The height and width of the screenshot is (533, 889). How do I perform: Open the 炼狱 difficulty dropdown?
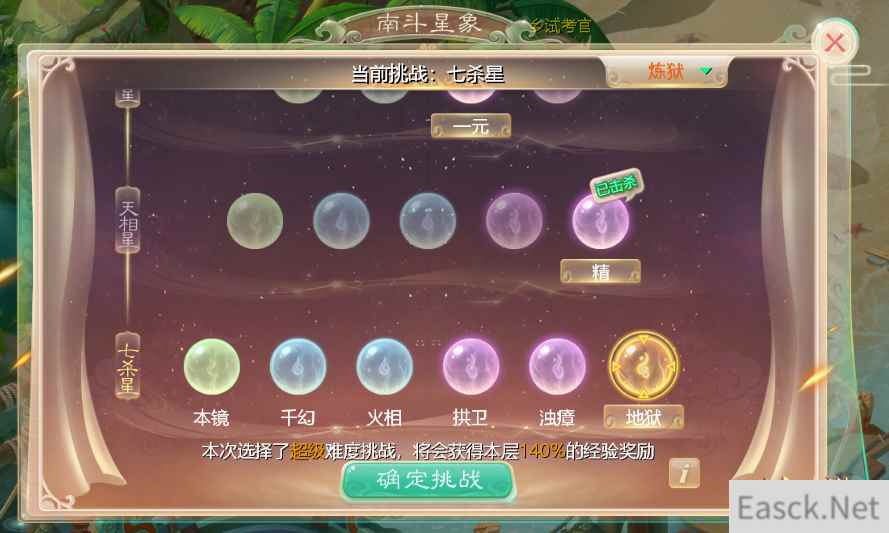coord(667,72)
